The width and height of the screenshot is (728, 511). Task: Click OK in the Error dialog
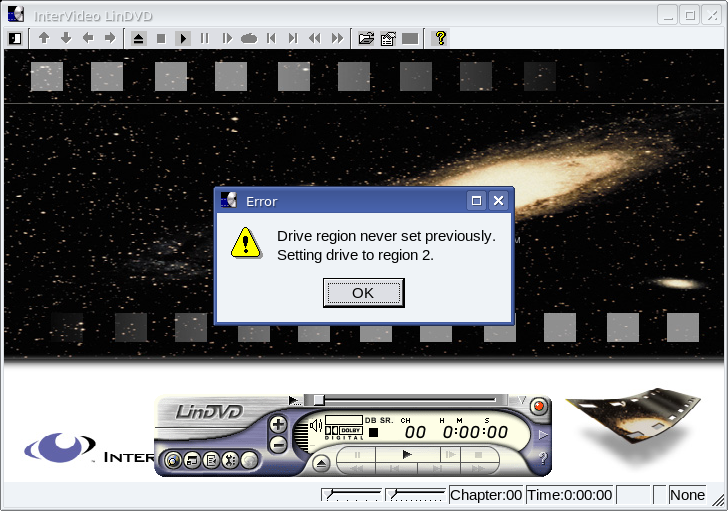(x=364, y=293)
